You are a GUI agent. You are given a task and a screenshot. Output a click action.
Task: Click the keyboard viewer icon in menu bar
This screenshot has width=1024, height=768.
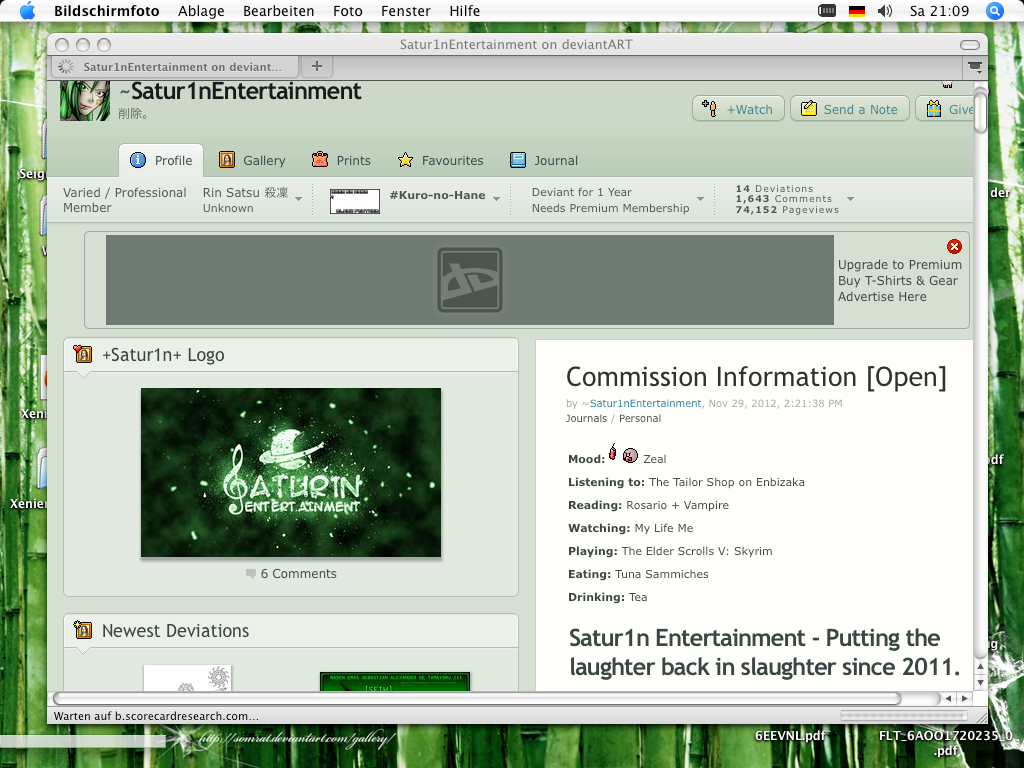click(827, 10)
